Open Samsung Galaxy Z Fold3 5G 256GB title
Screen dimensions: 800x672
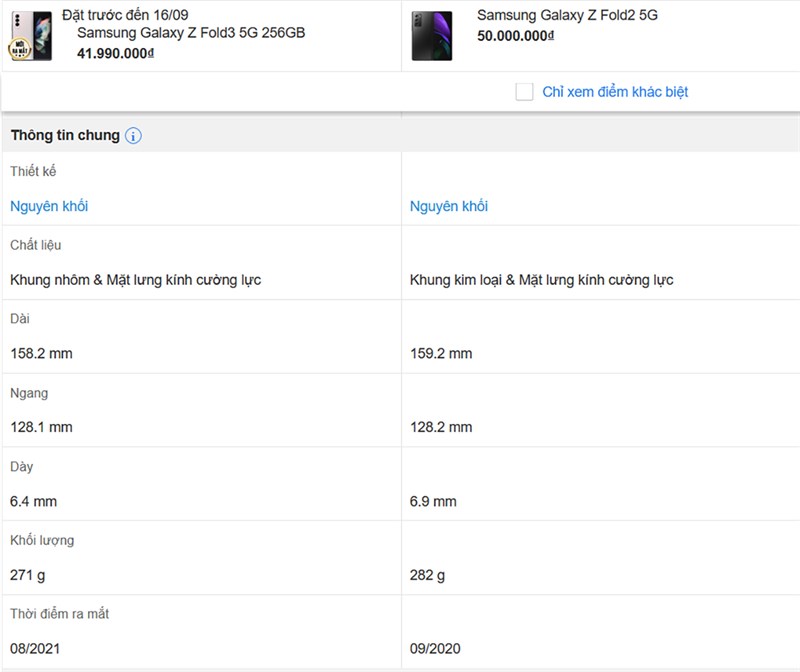click(x=191, y=33)
